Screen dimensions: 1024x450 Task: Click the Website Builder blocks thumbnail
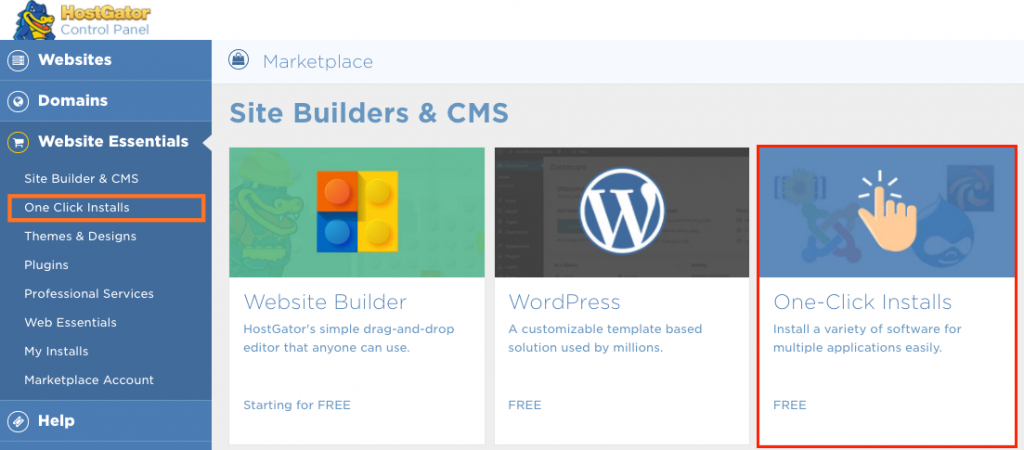pyautogui.click(x=357, y=212)
